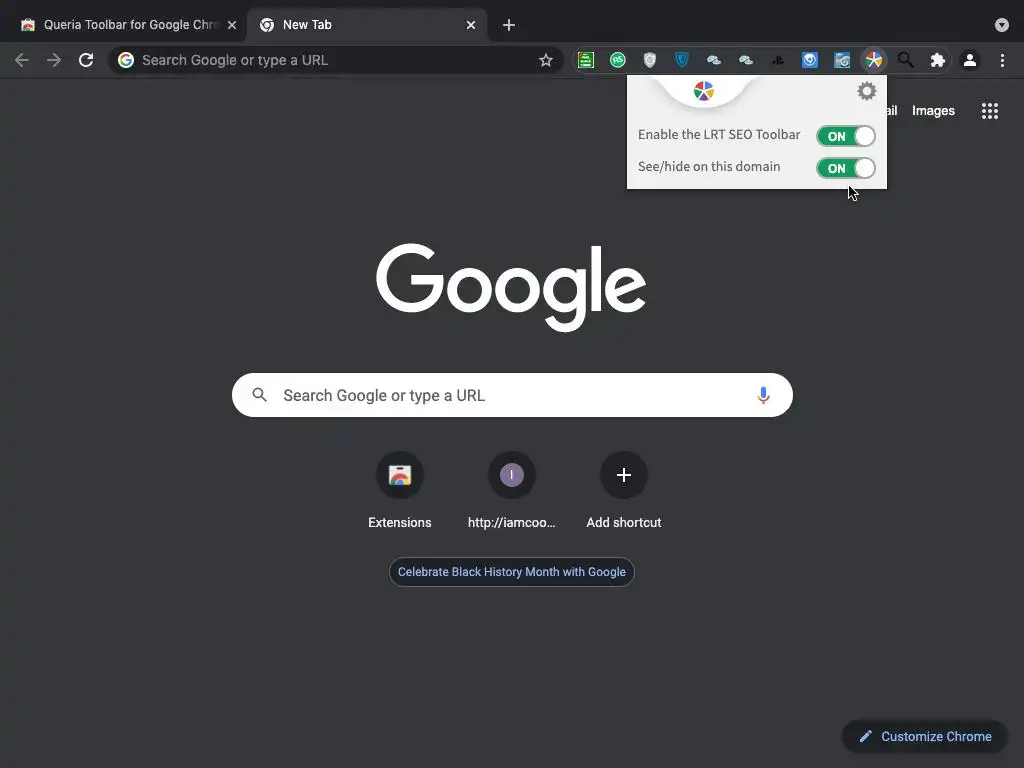Click "See/hide on this domain" label
Image resolution: width=1024 pixels, height=768 pixels.
point(709,167)
